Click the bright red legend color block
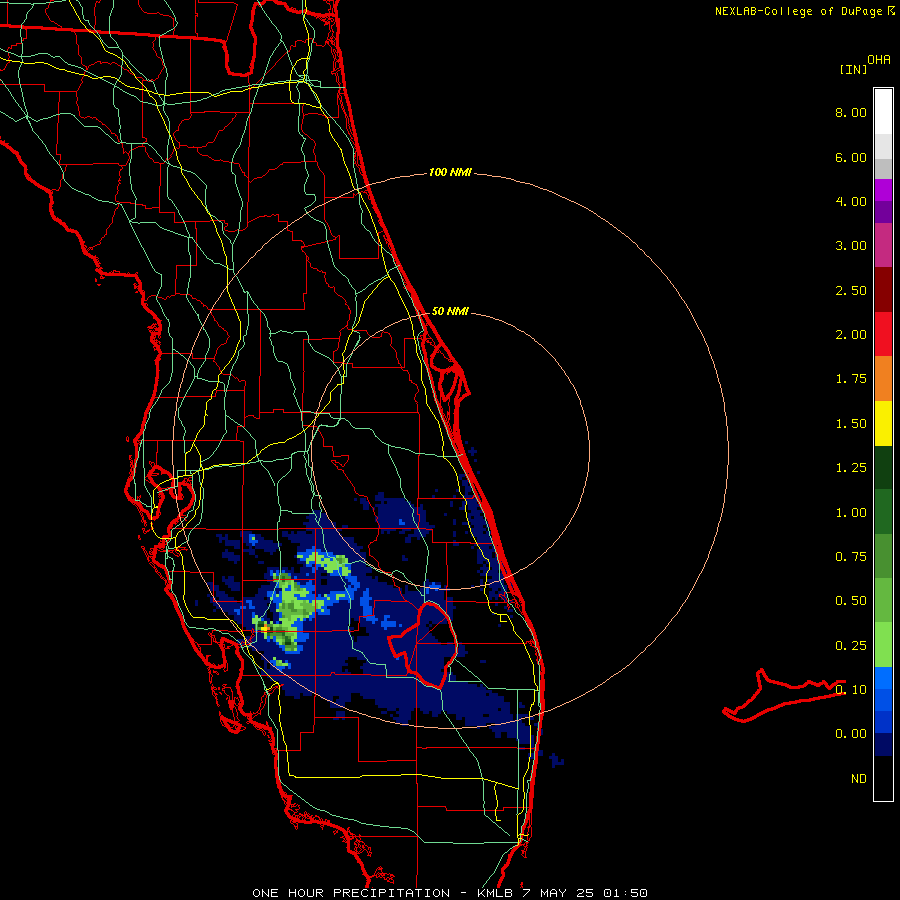The height and width of the screenshot is (900, 900). 883,334
